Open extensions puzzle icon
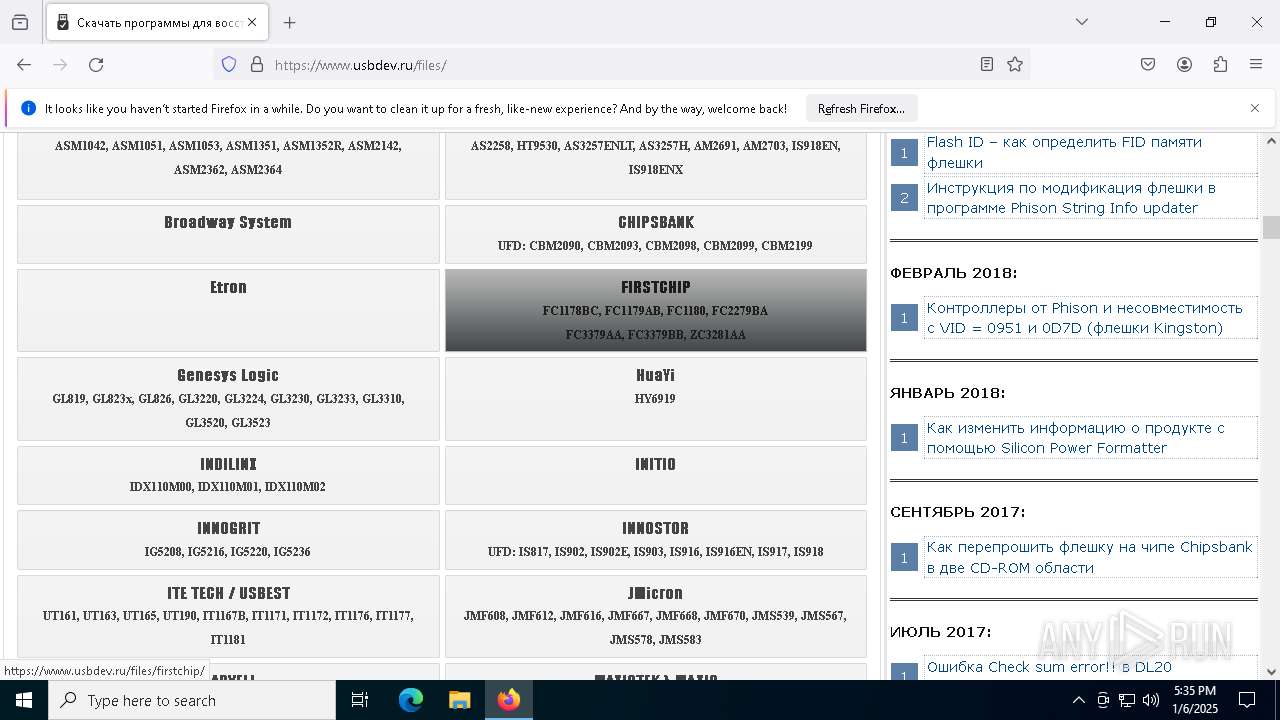The height and width of the screenshot is (720, 1280). [x=1220, y=64]
